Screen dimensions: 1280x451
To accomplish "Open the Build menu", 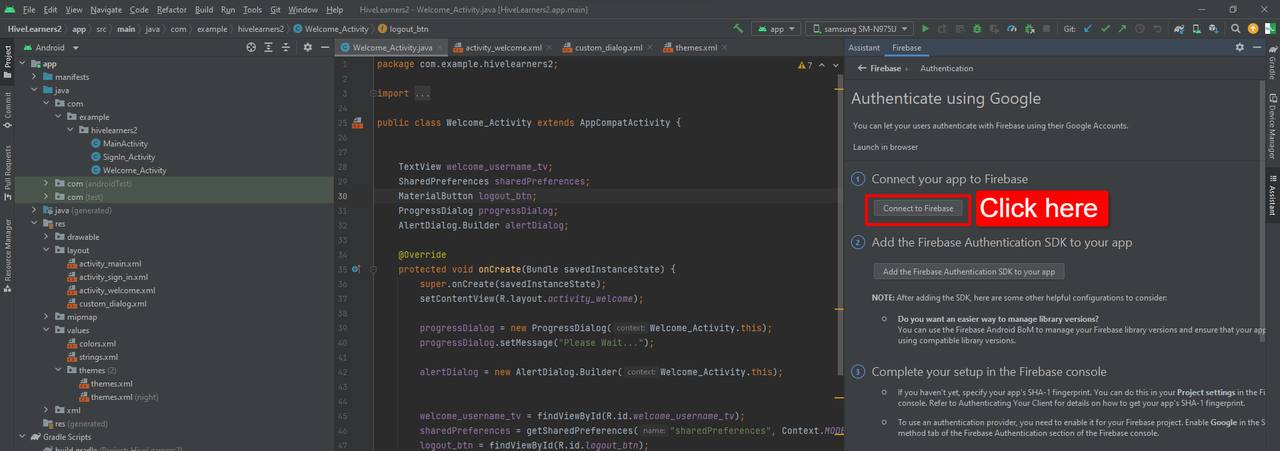I will pyautogui.click(x=204, y=9).
